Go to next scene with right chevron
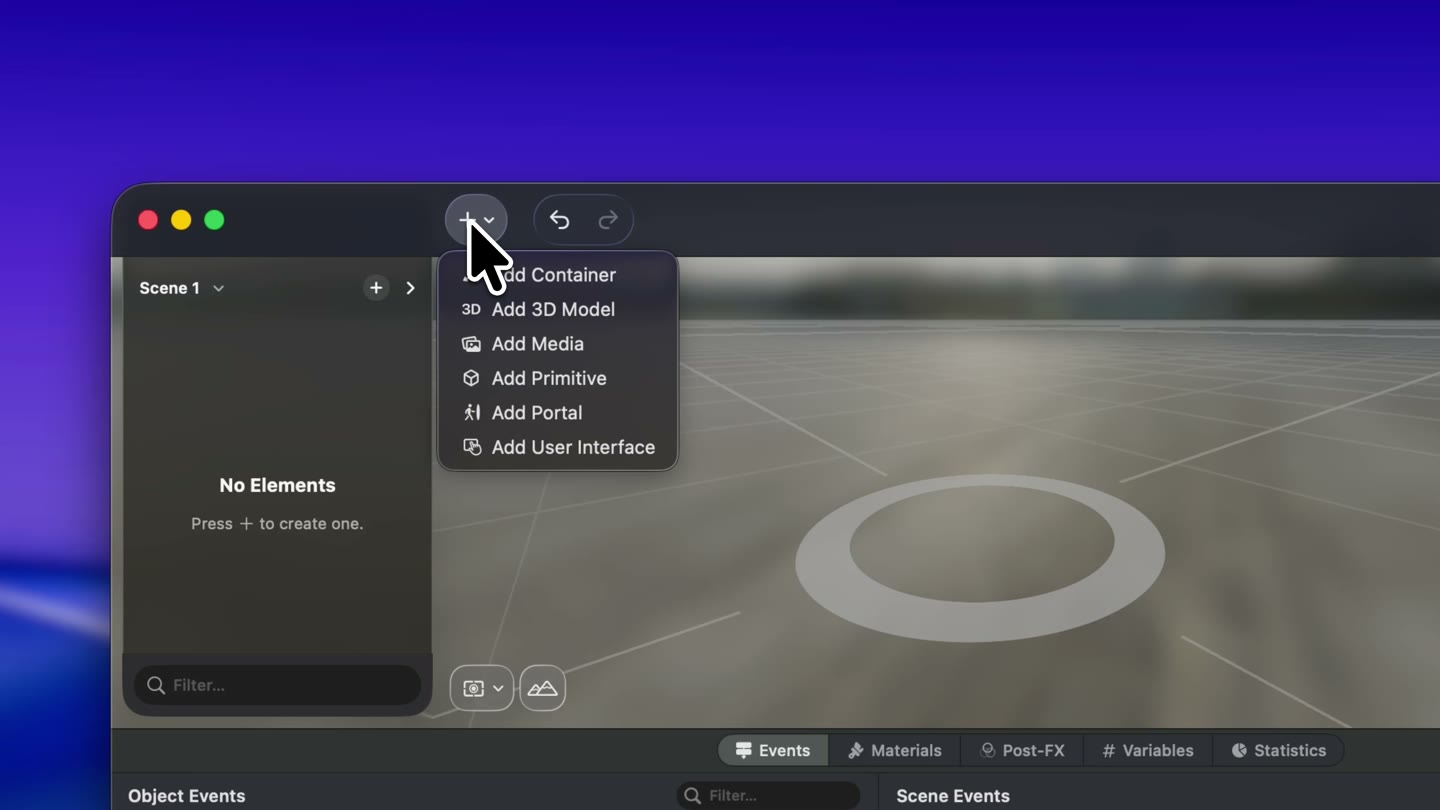Viewport: 1440px width, 810px height. coord(410,288)
